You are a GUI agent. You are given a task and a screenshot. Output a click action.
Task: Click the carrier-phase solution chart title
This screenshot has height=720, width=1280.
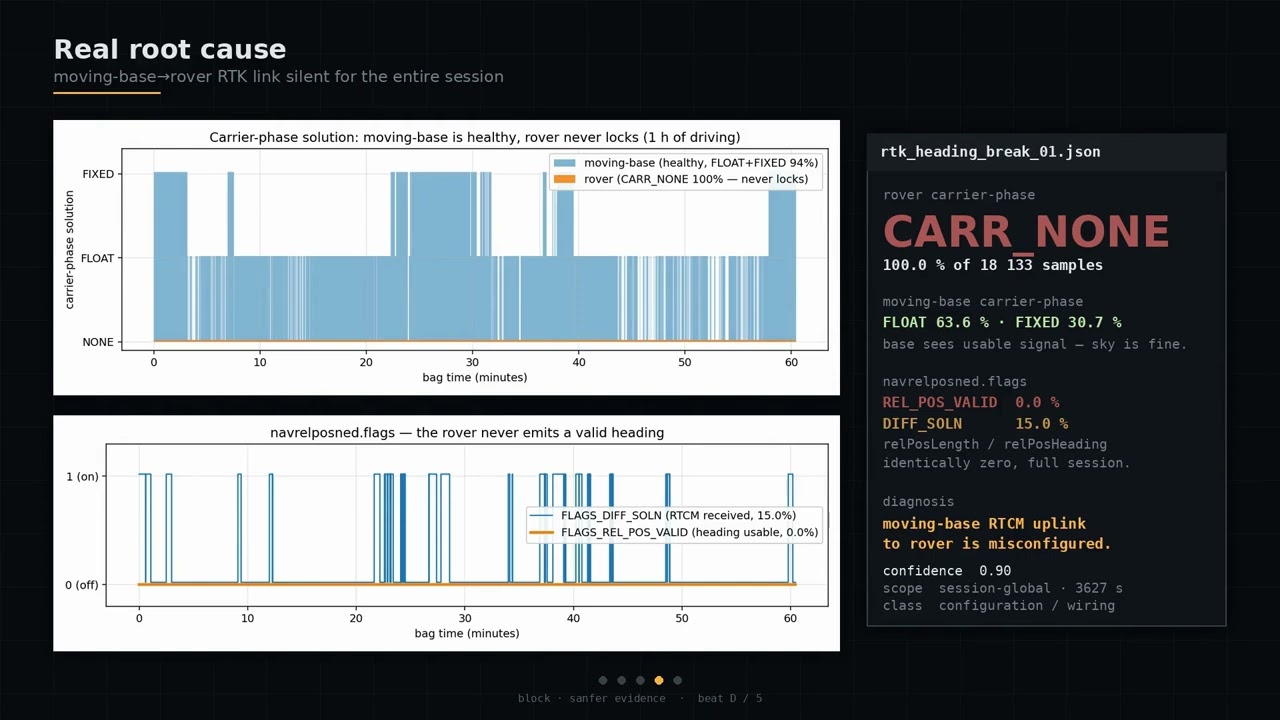[x=475, y=137]
